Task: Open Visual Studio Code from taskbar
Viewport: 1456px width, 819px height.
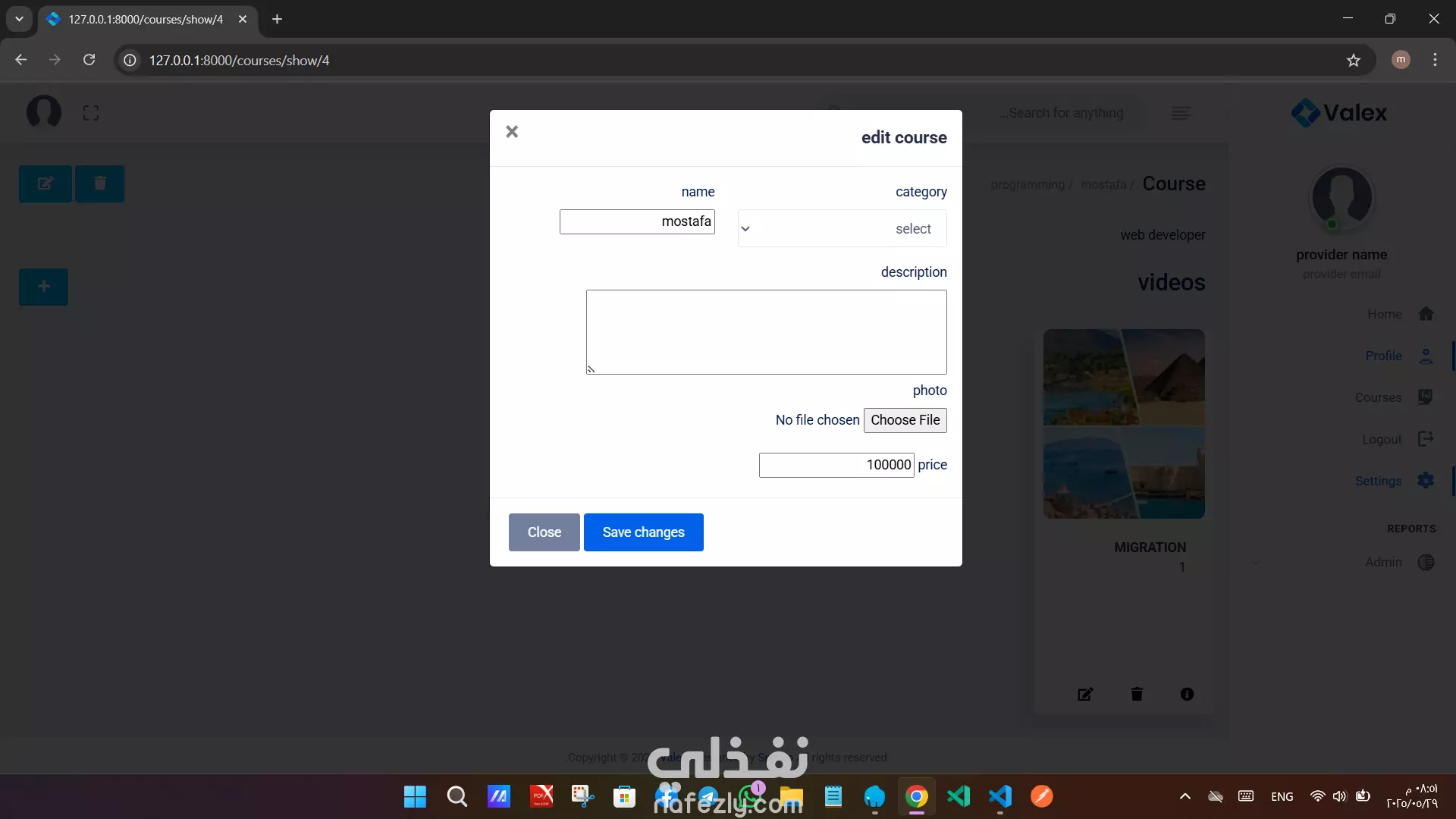Action: click(1000, 796)
